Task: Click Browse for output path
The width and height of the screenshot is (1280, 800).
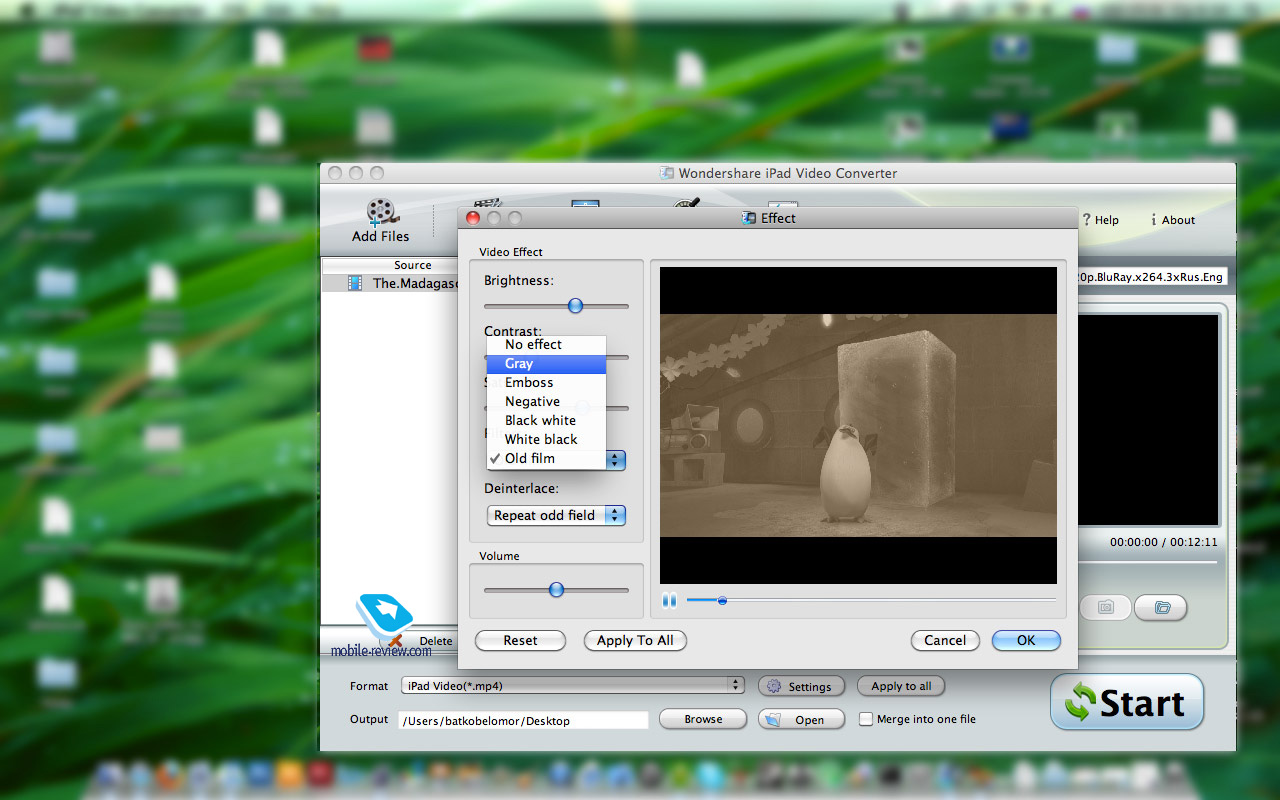Action: 703,719
